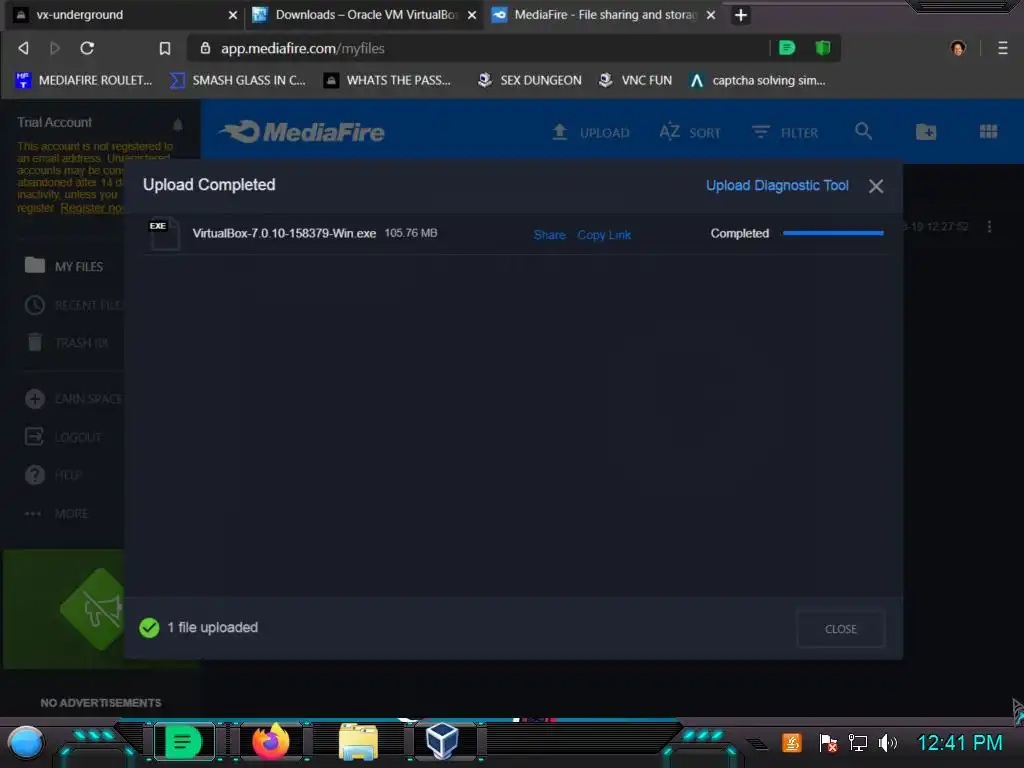The image size is (1024, 768).
Task: Click the green checkmark by 1 file uploaded
Action: click(x=149, y=628)
